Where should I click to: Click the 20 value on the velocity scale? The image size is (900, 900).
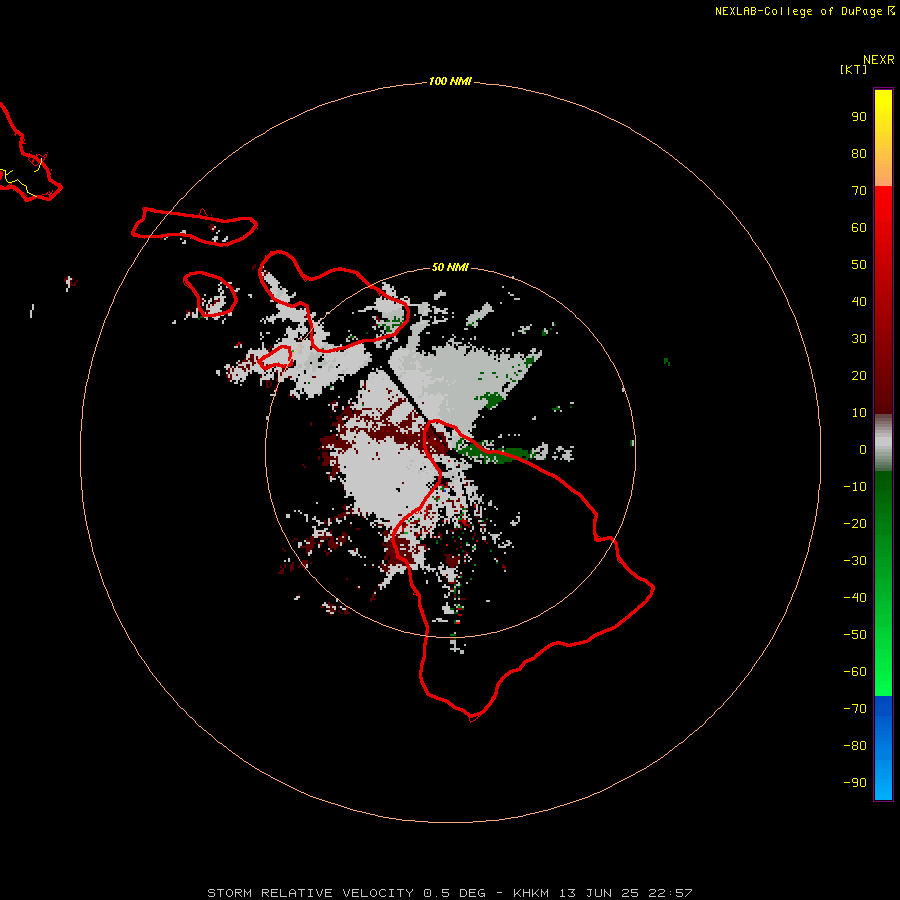click(859, 376)
